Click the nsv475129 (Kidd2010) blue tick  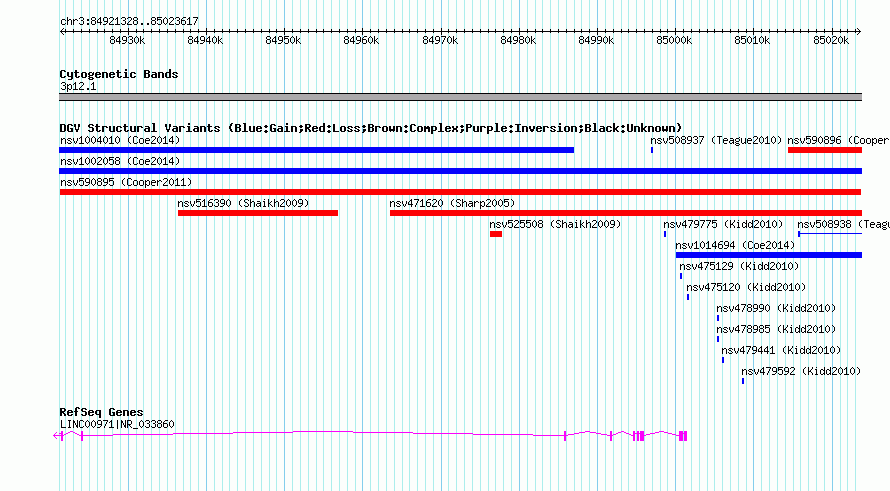[681, 276]
